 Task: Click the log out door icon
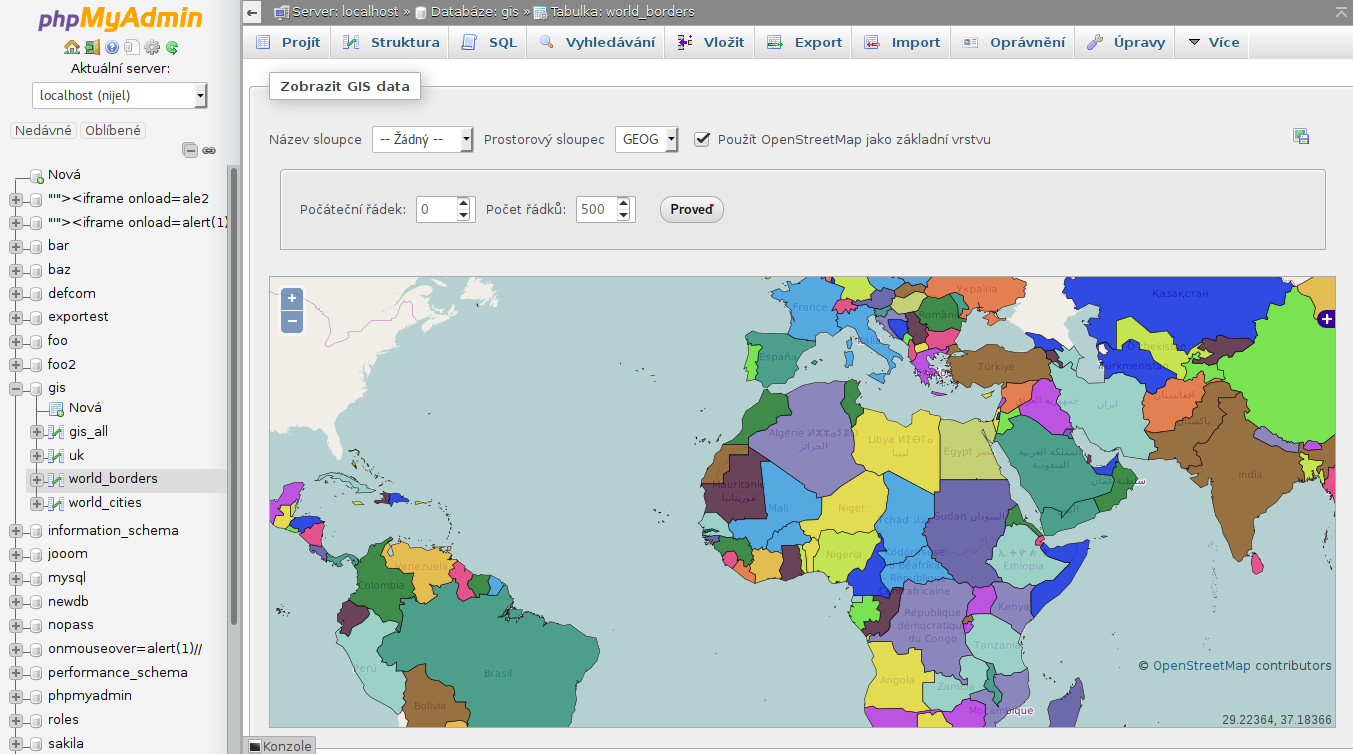(x=92, y=47)
